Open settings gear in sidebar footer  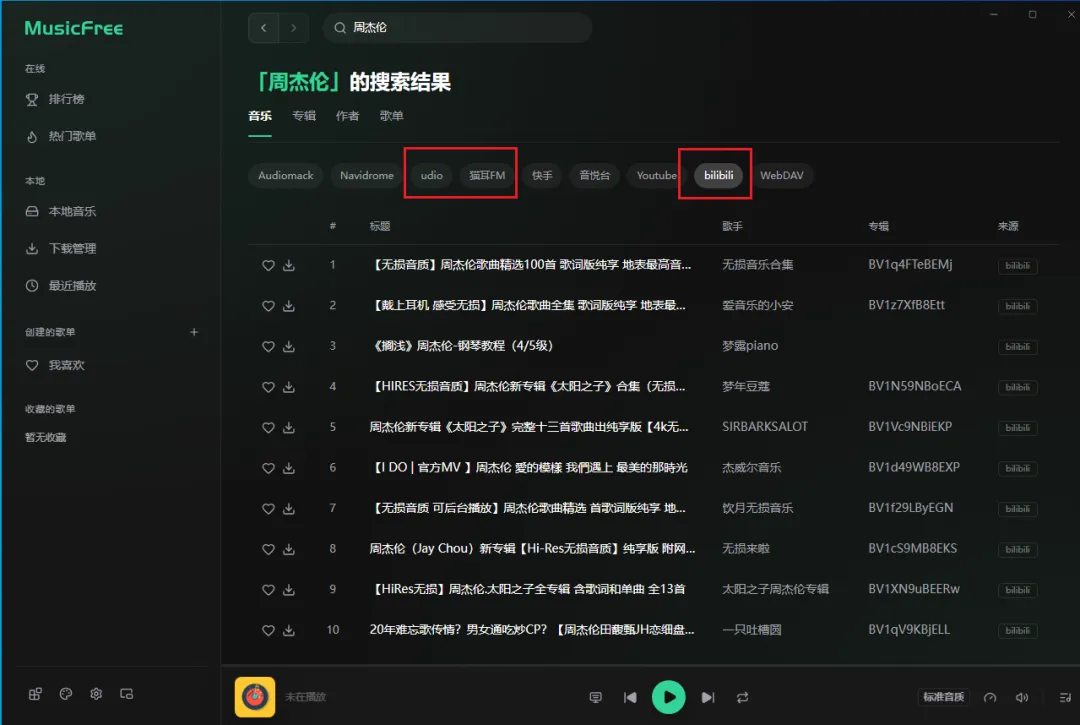click(96, 694)
